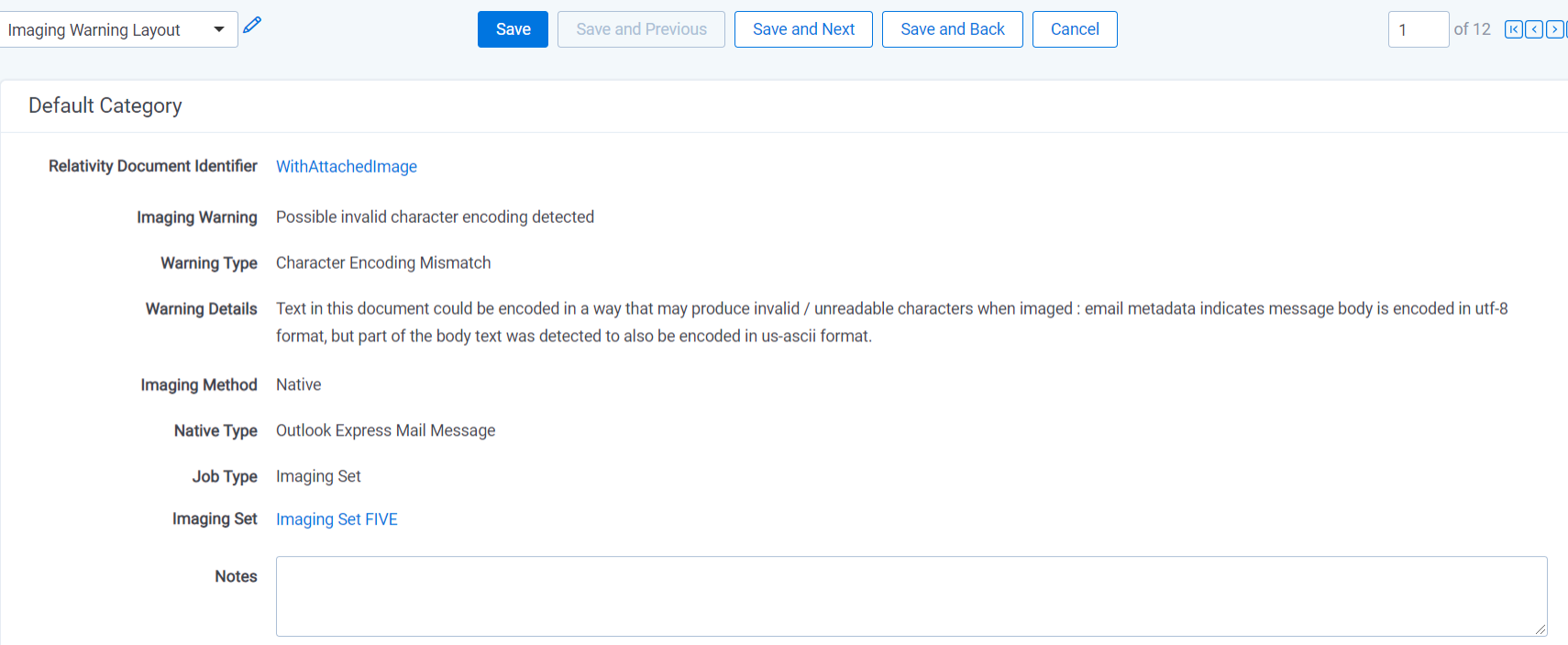The height and width of the screenshot is (645, 1568).
Task: Open the WithAttachedImage document link
Action: click(x=347, y=166)
